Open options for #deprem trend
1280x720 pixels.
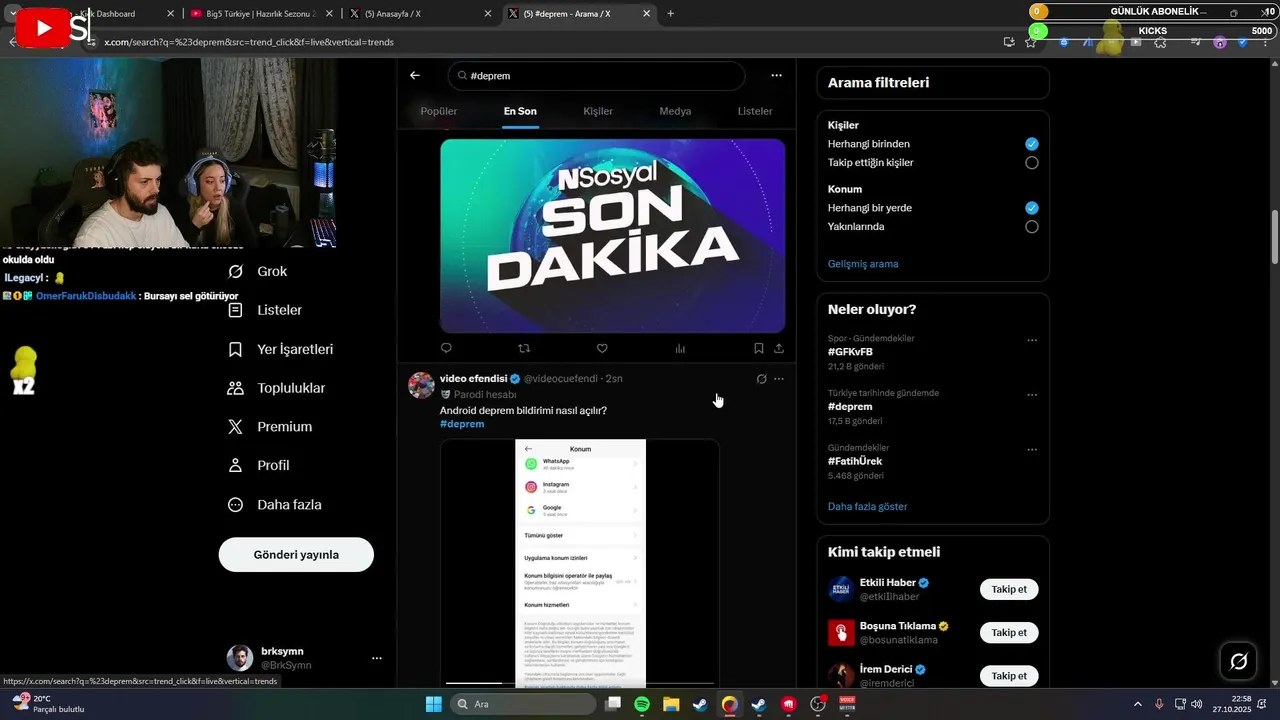point(1032,394)
